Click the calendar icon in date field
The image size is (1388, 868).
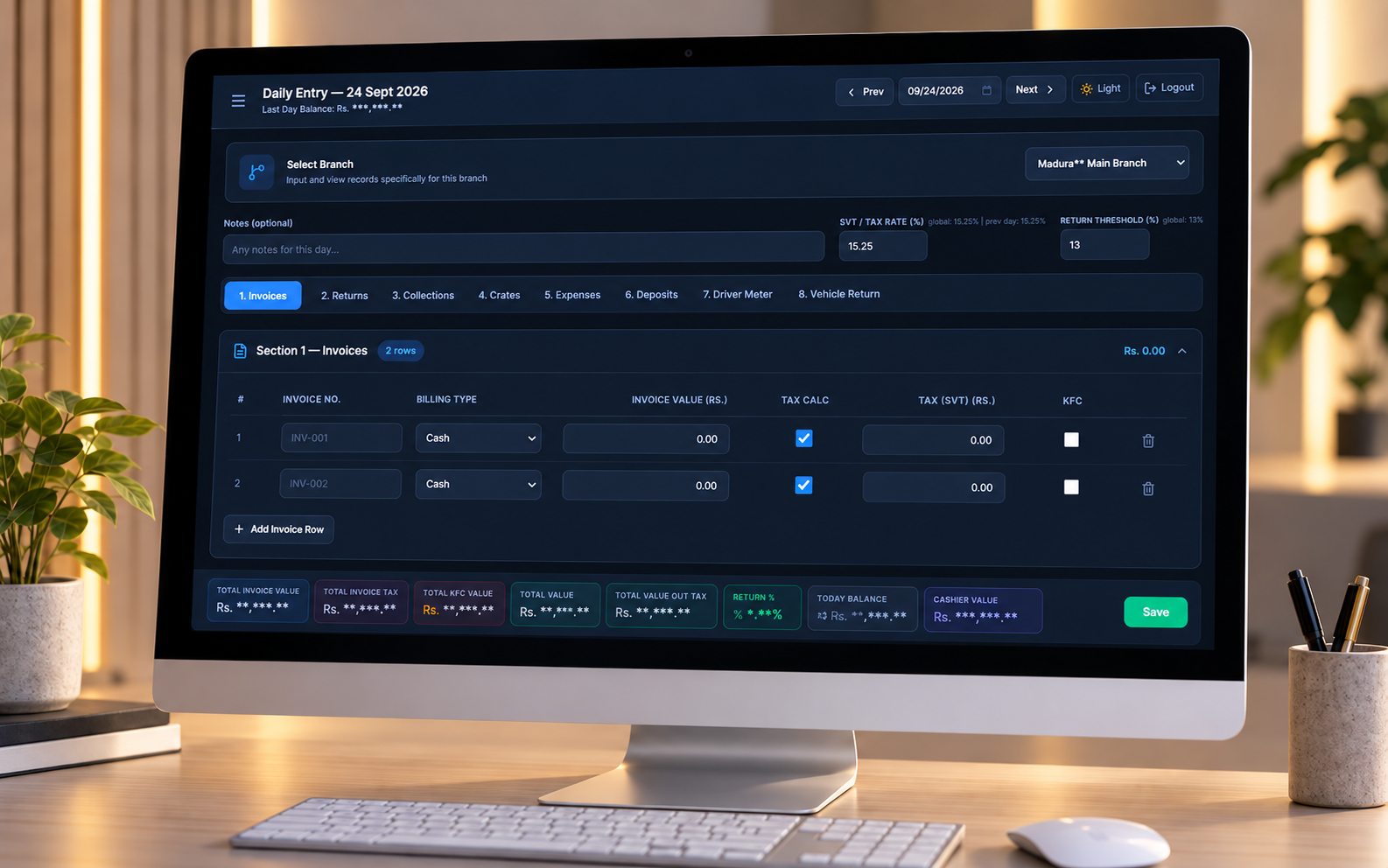coord(986,90)
